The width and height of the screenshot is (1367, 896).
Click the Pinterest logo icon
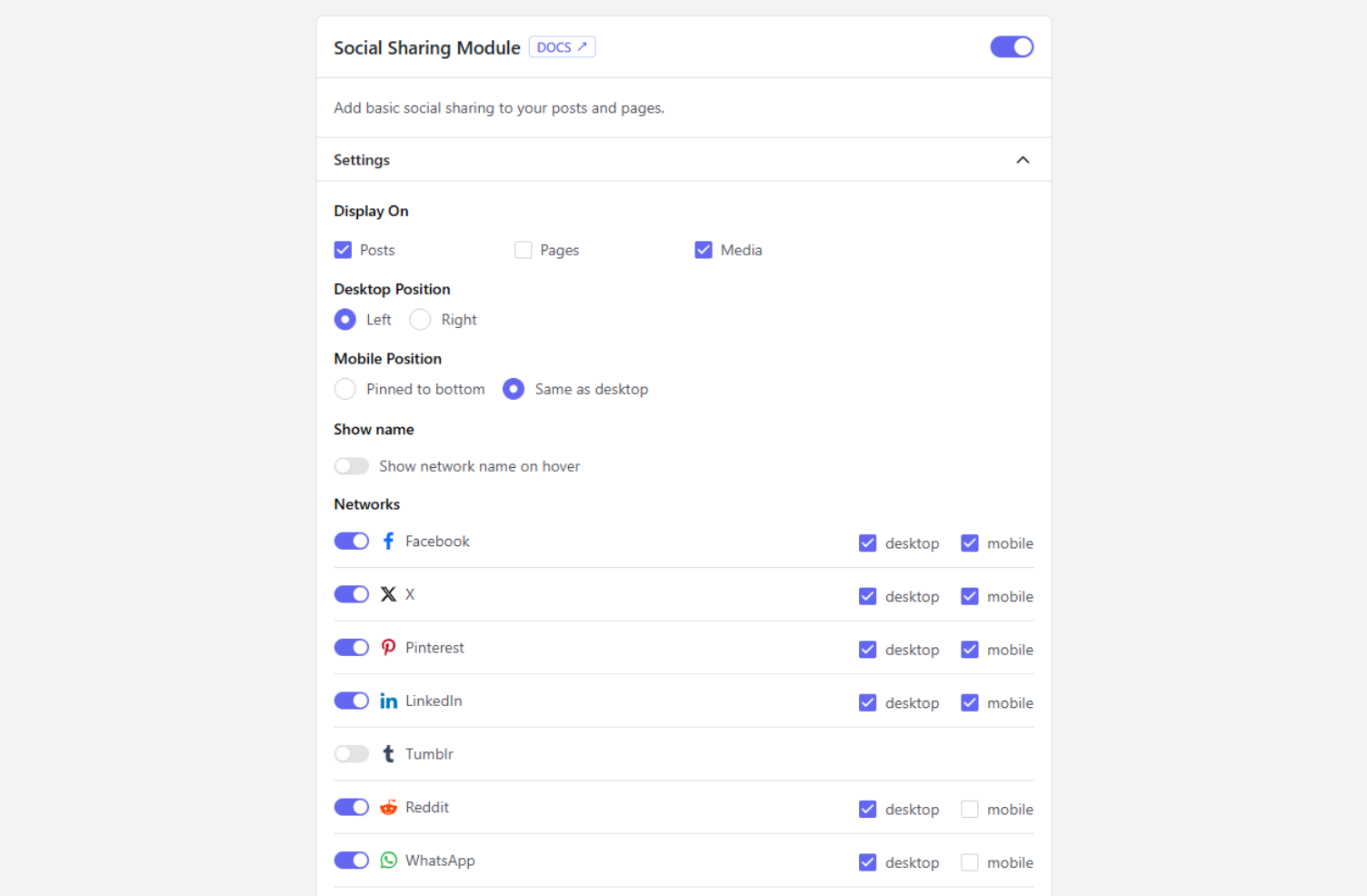388,648
